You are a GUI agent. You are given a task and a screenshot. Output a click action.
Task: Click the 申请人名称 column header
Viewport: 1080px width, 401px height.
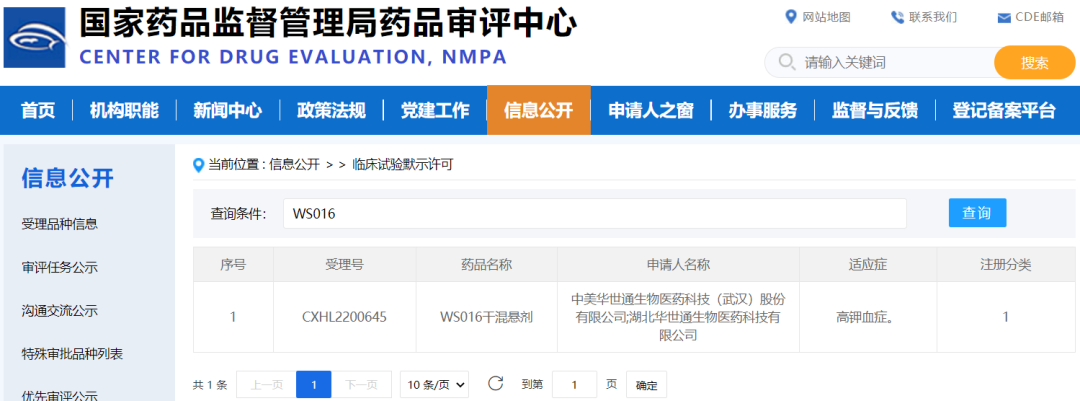coord(678,265)
